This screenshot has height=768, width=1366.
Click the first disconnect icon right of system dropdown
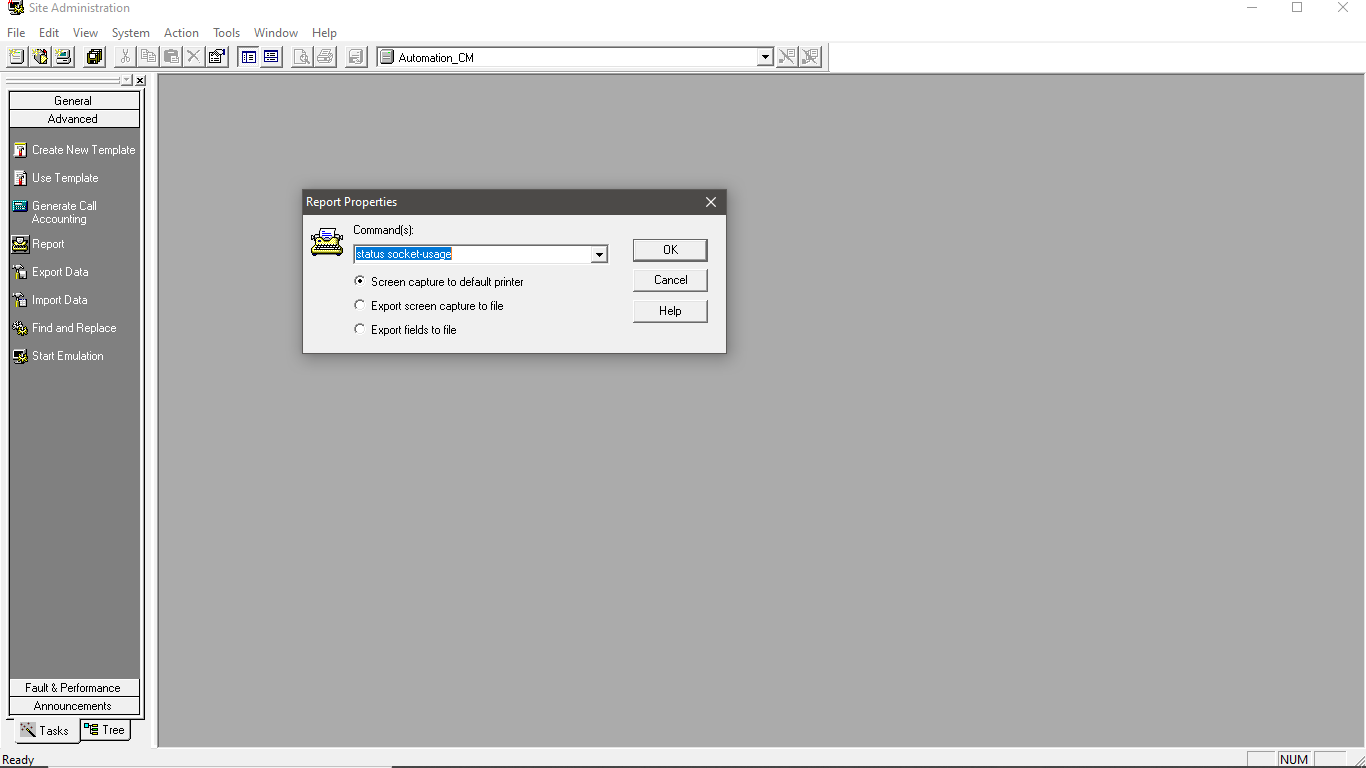(x=788, y=57)
